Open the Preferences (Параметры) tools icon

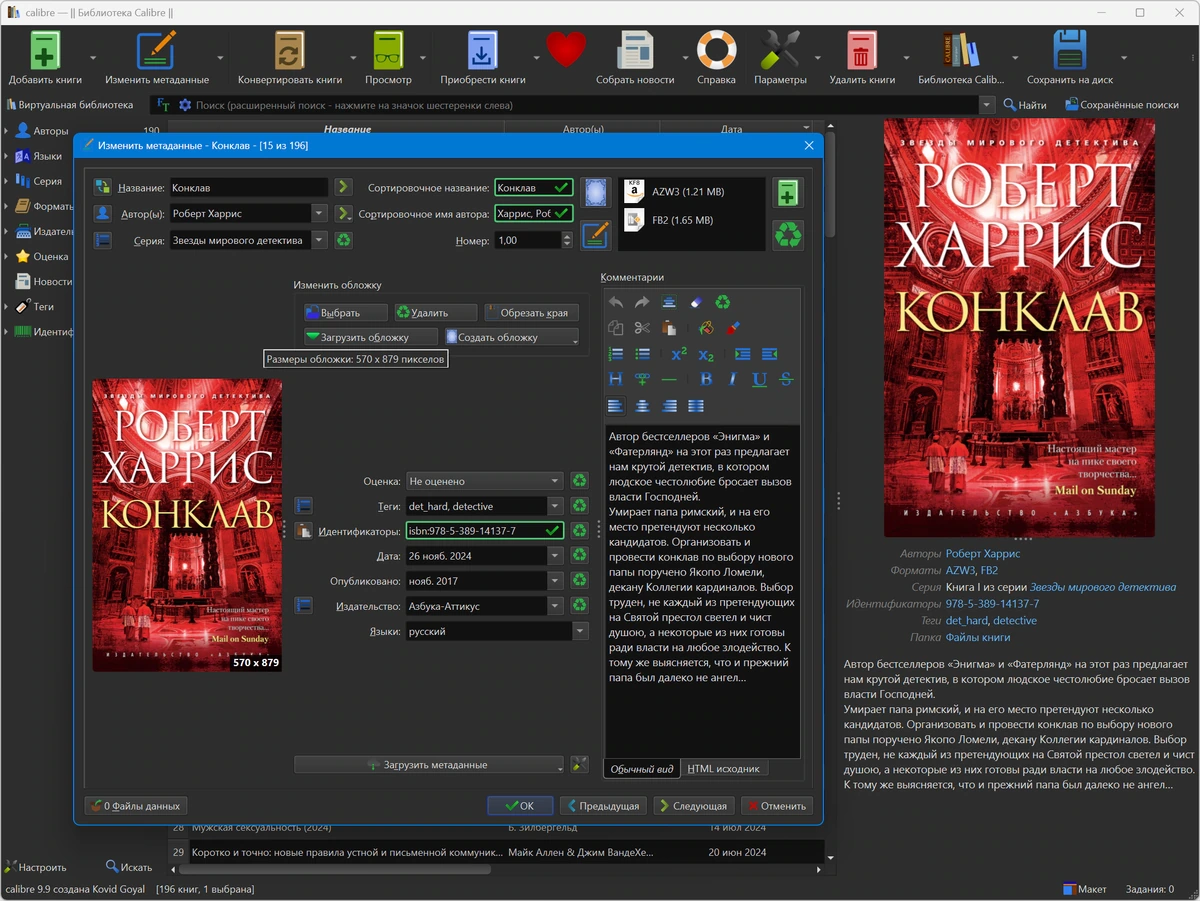(x=780, y=50)
